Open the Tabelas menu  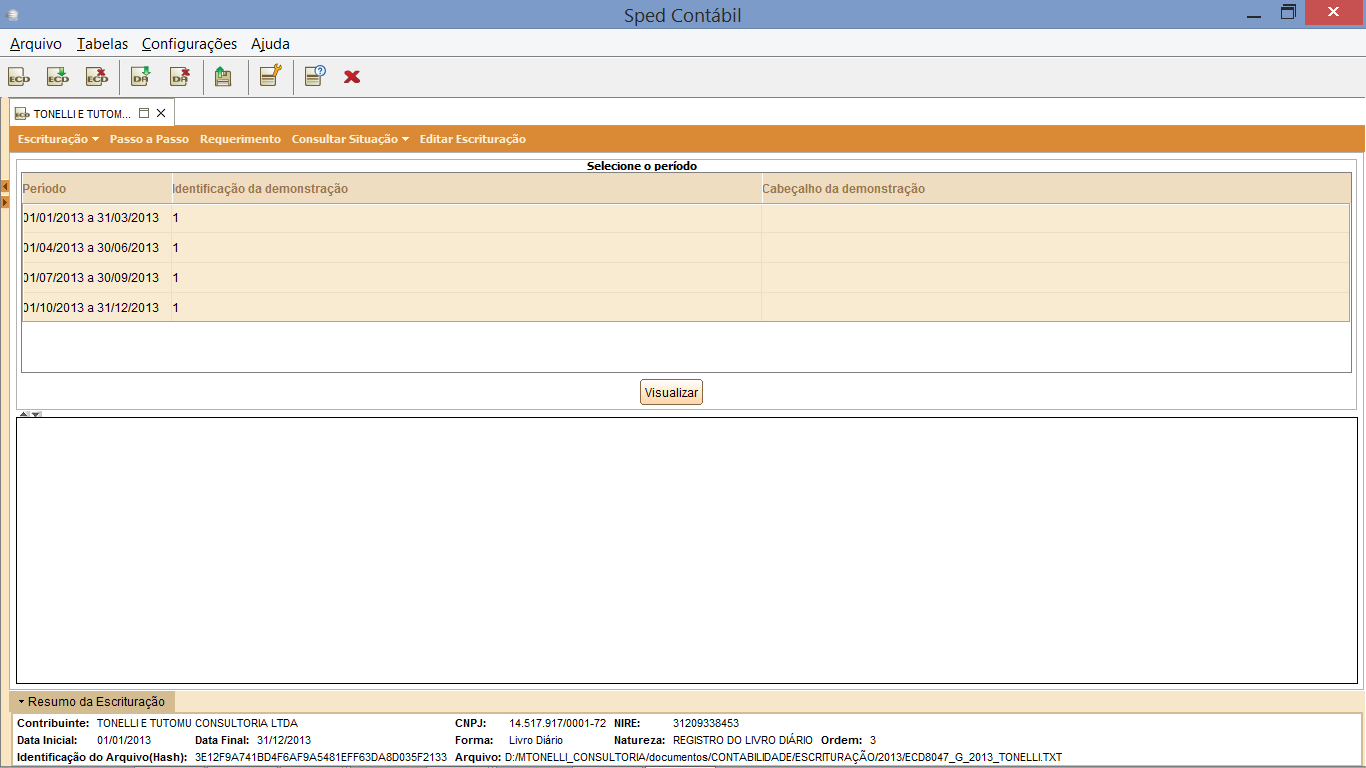102,44
